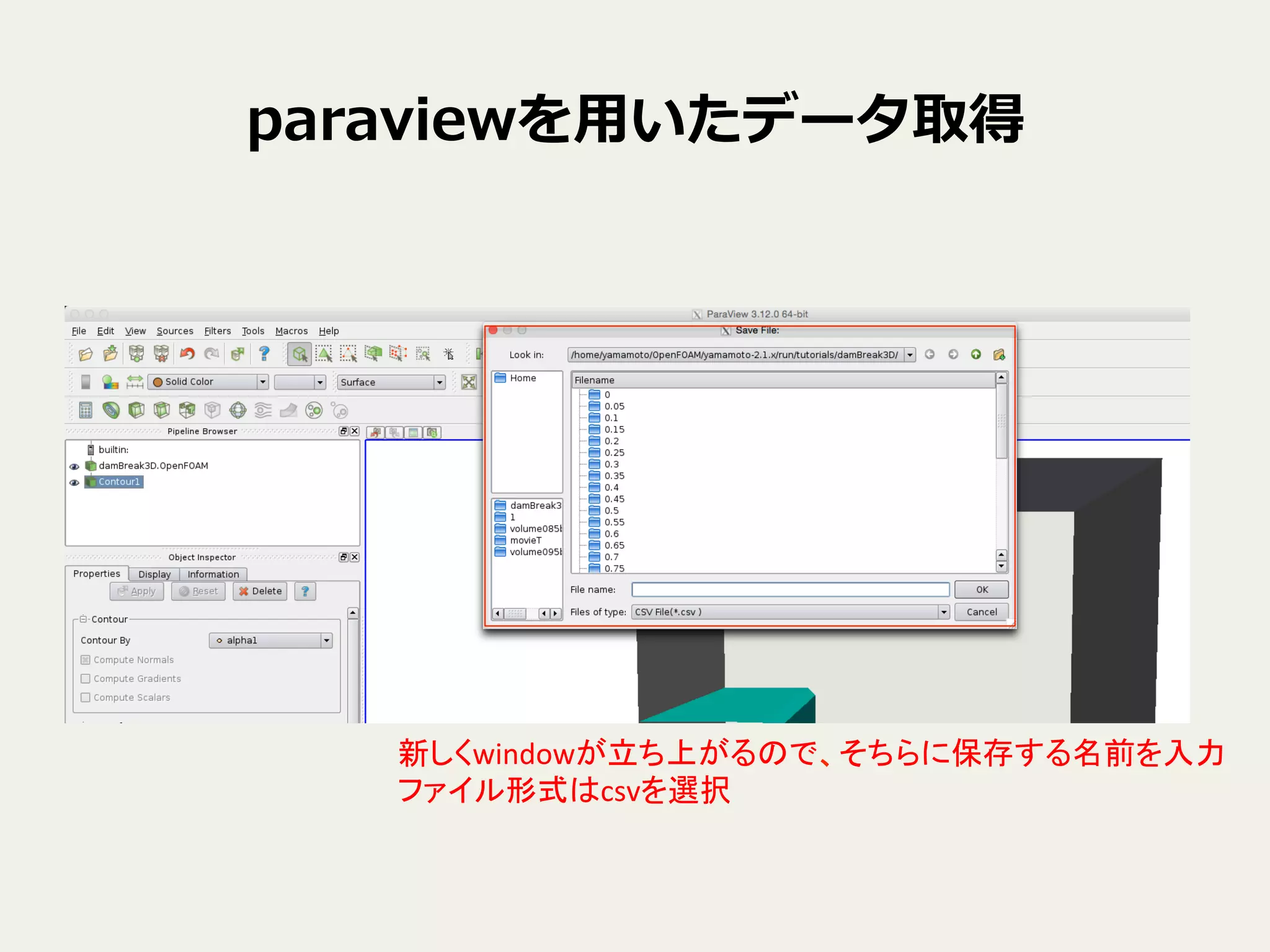This screenshot has height=952, width=1270.
Task: Click the Contour filter icon
Action: tap(111, 410)
